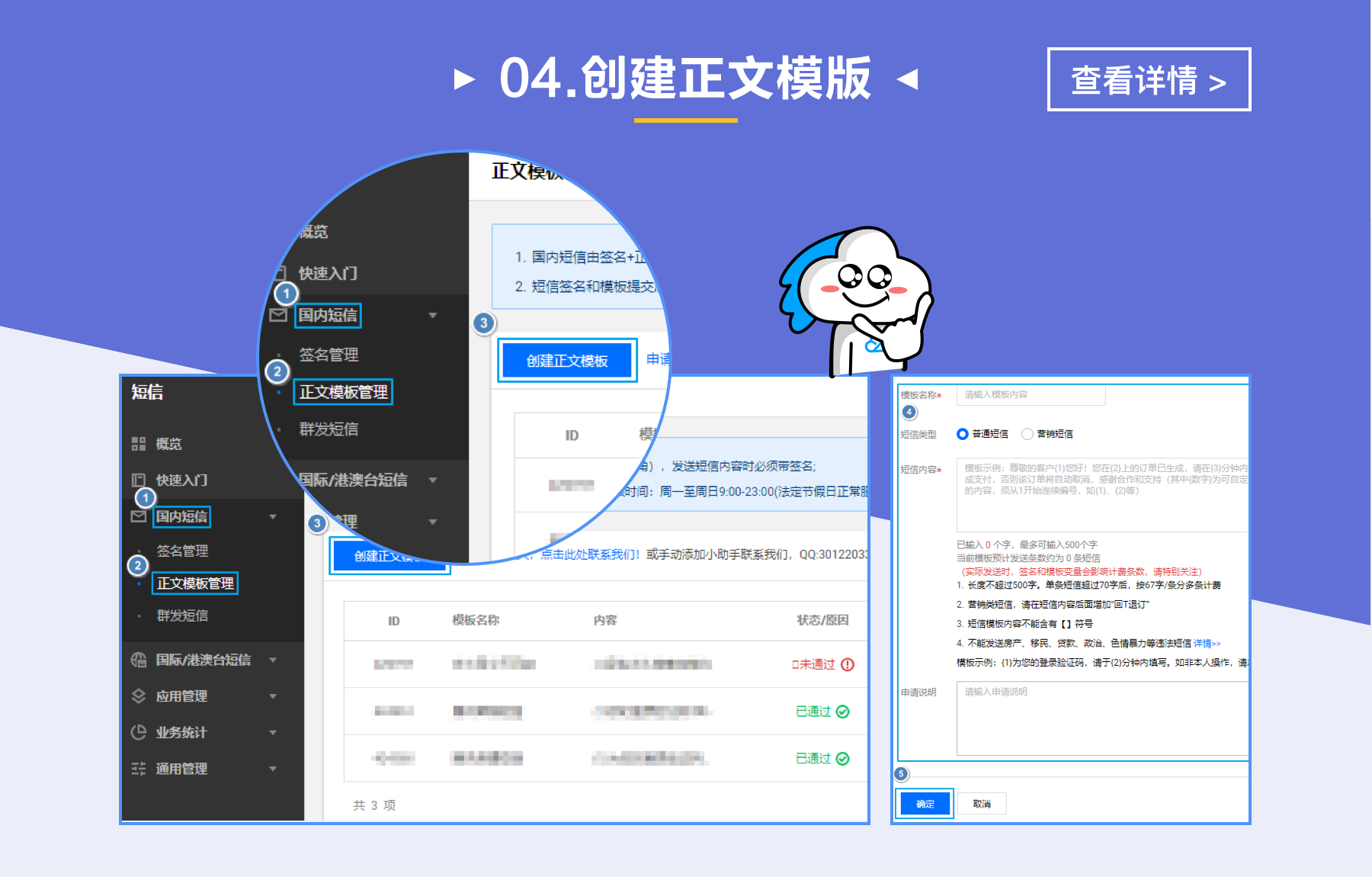The height and width of the screenshot is (877, 1372).
Task: Click the 国际/港澳台短信 globe icon
Action: click(x=139, y=660)
